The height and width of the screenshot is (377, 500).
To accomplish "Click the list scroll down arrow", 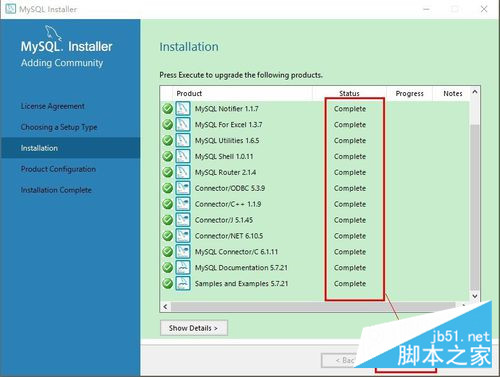I will click(475, 296).
